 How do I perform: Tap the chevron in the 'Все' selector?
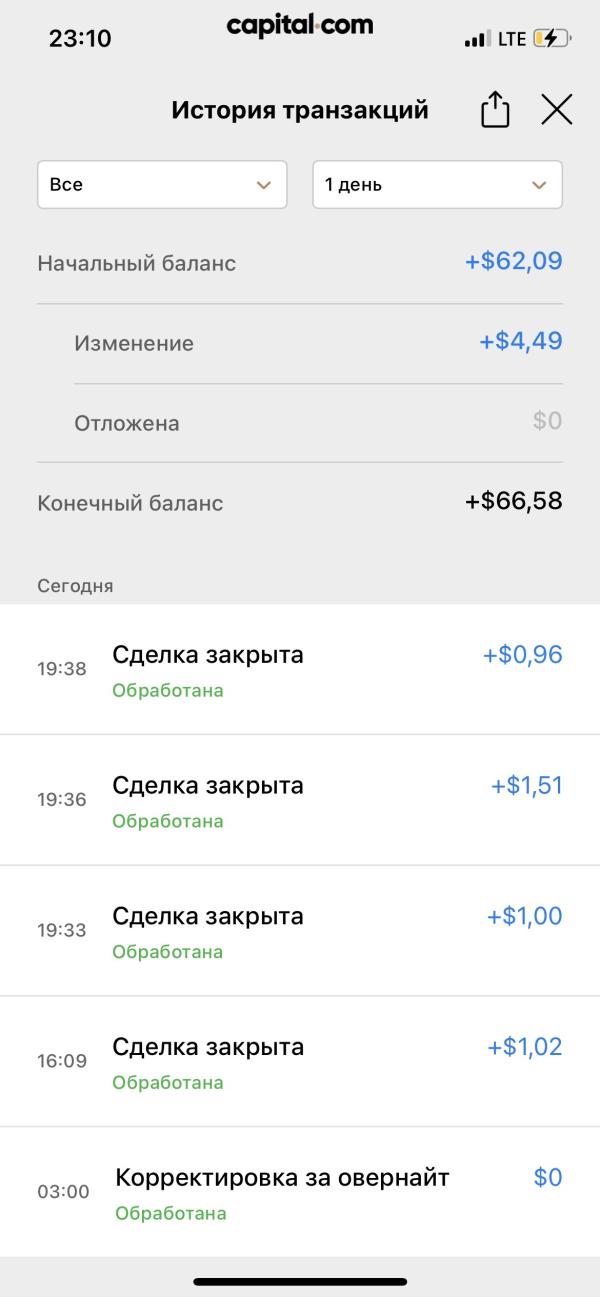coord(264,185)
